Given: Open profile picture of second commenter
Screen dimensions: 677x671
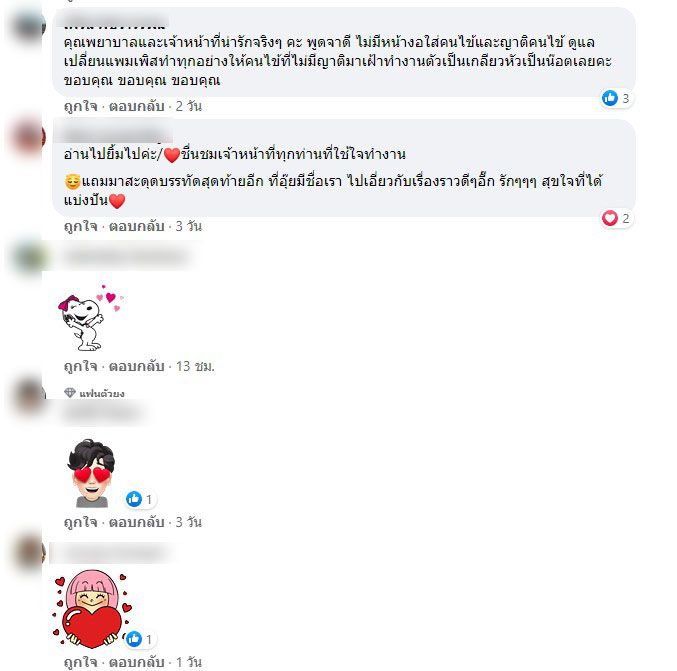Looking at the screenshot, I should (x=28, y=137).
